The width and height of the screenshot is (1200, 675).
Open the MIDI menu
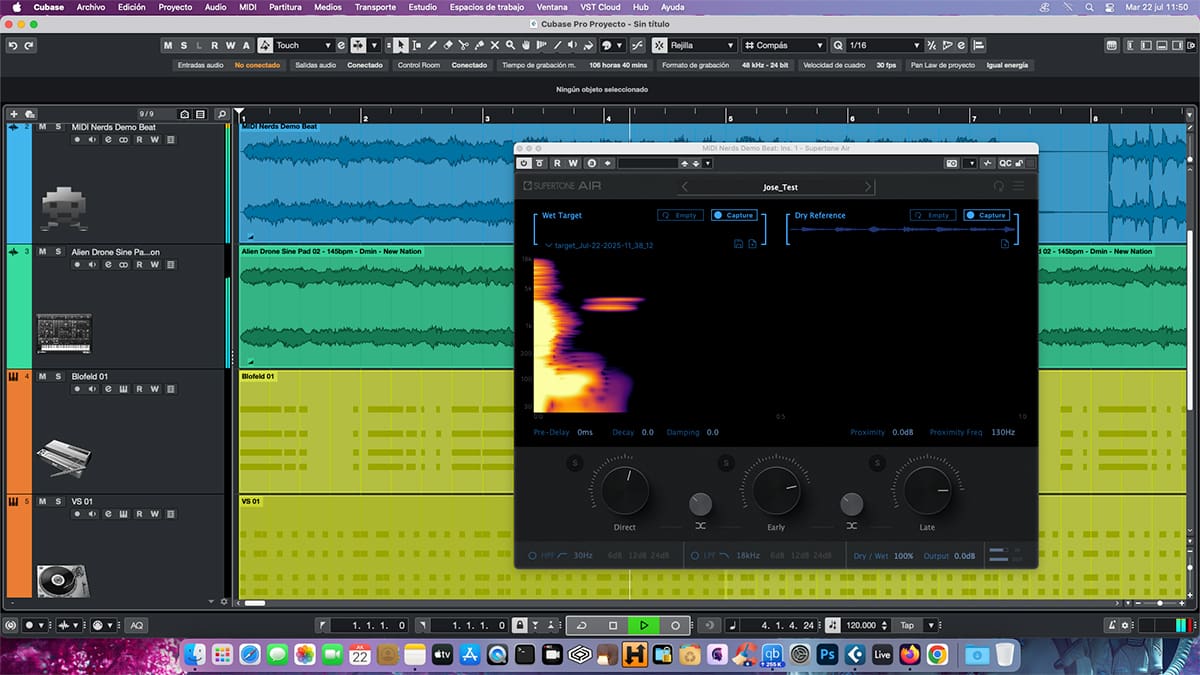248,7
